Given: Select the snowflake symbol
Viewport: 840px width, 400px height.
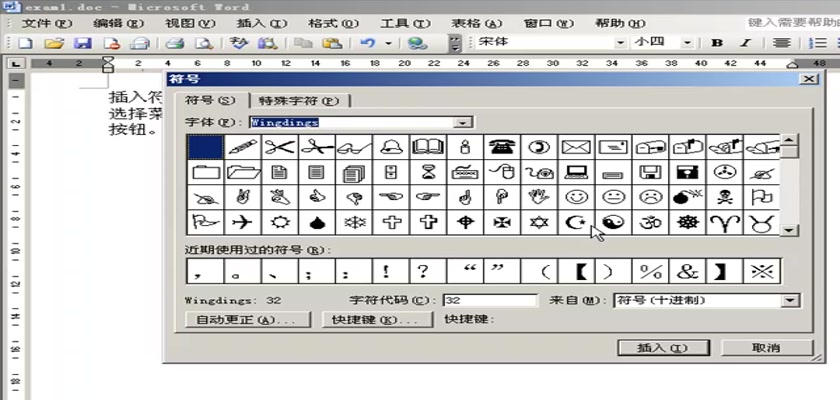Looking at the screenshot, I should pyautogui.click(x=354, y=222).
